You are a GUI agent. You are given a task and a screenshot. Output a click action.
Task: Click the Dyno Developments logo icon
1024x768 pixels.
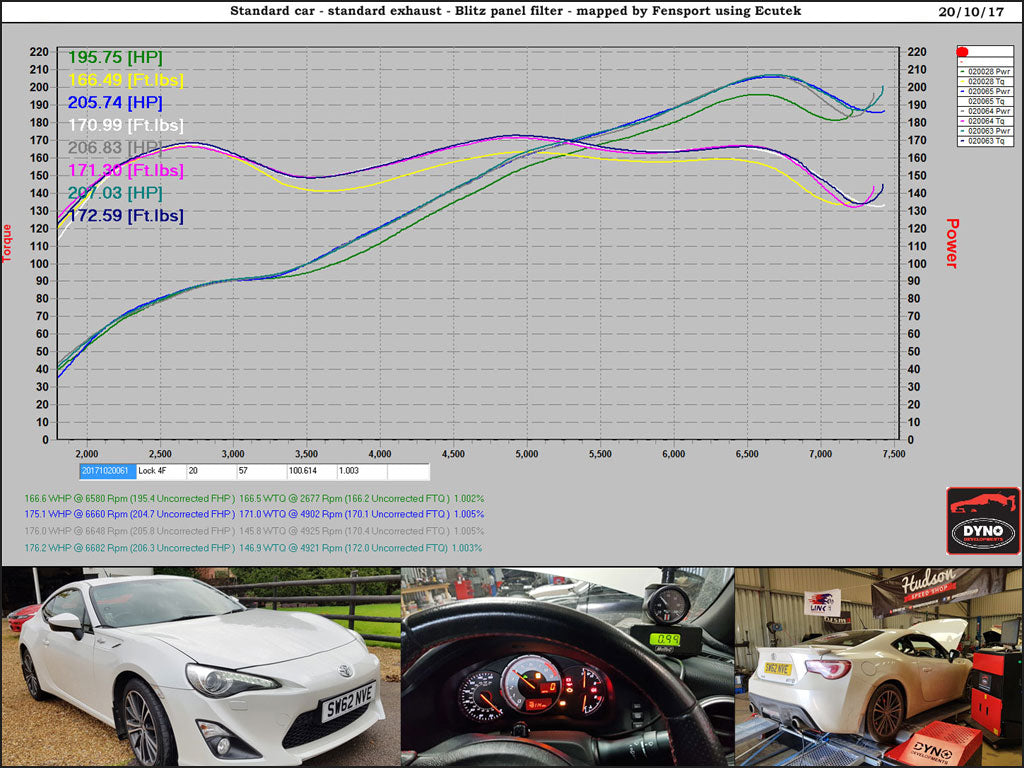(983, 521)
